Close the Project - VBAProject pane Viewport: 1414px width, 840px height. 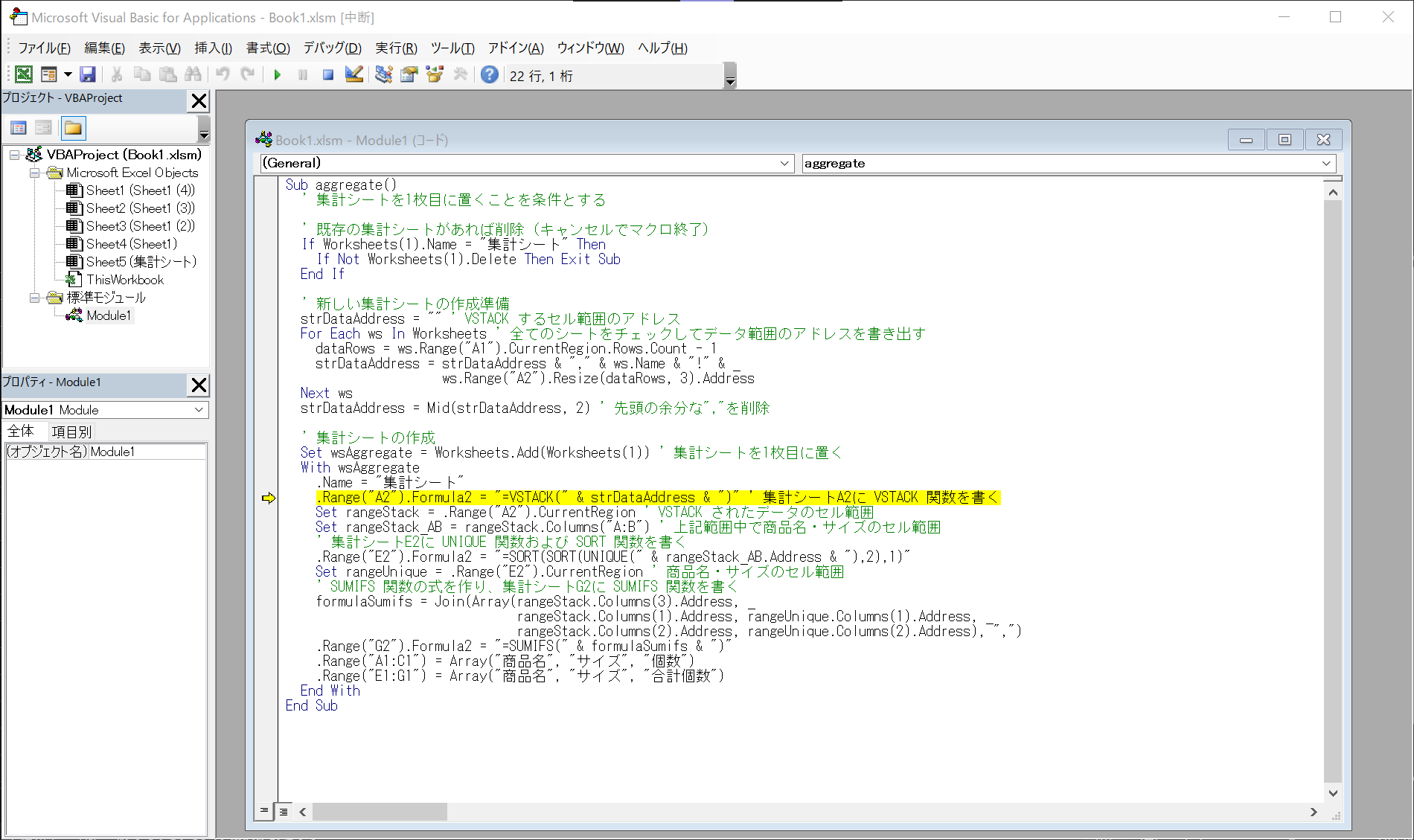199,101
